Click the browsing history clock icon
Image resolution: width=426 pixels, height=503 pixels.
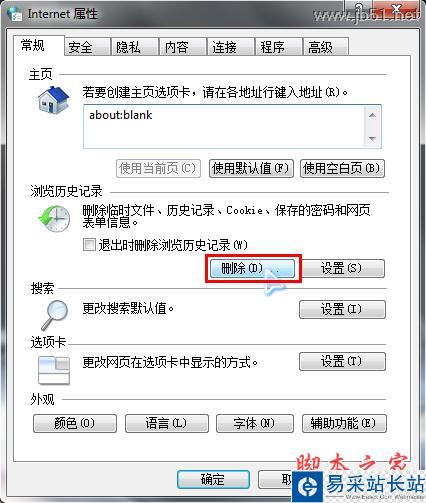click(x=54, y=219)
